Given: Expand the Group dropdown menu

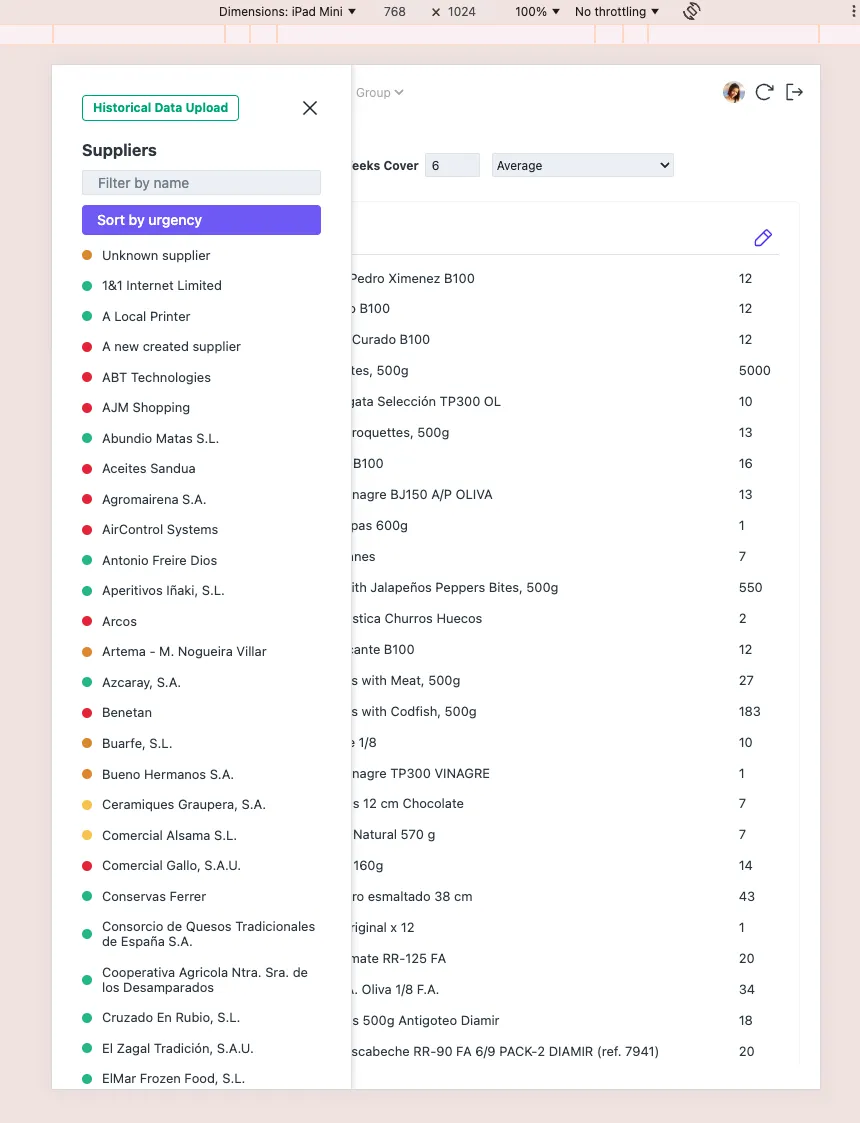Looking at the screenshot, I should 380,93.
